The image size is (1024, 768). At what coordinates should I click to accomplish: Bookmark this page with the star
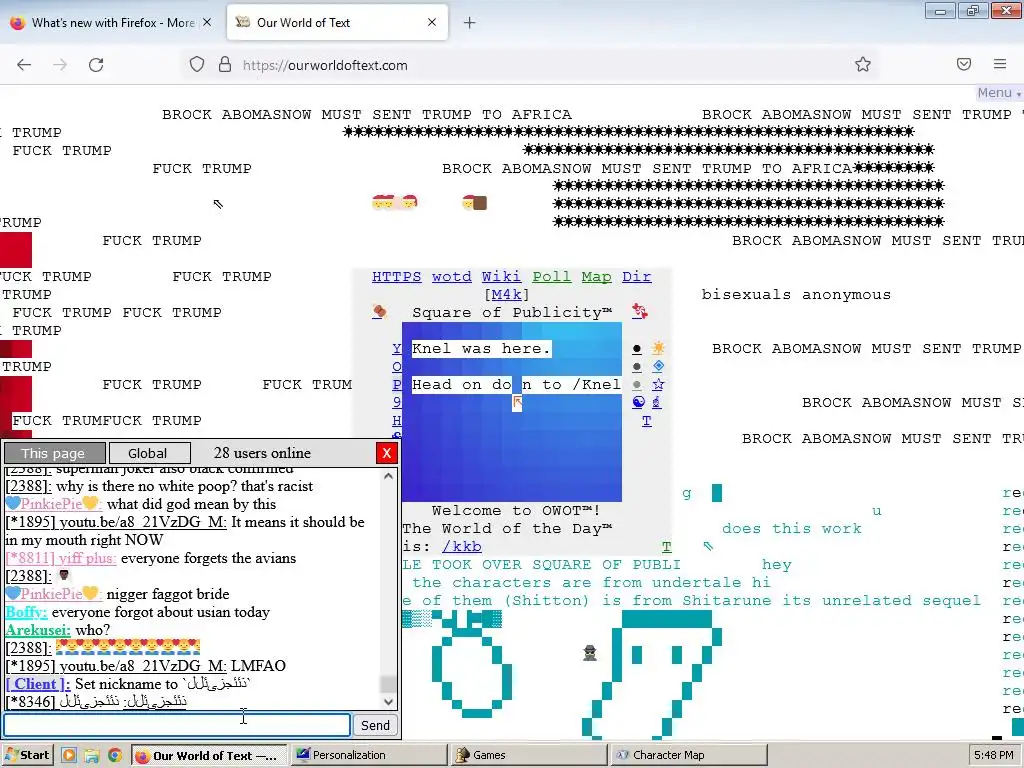[x=863, y=64]
